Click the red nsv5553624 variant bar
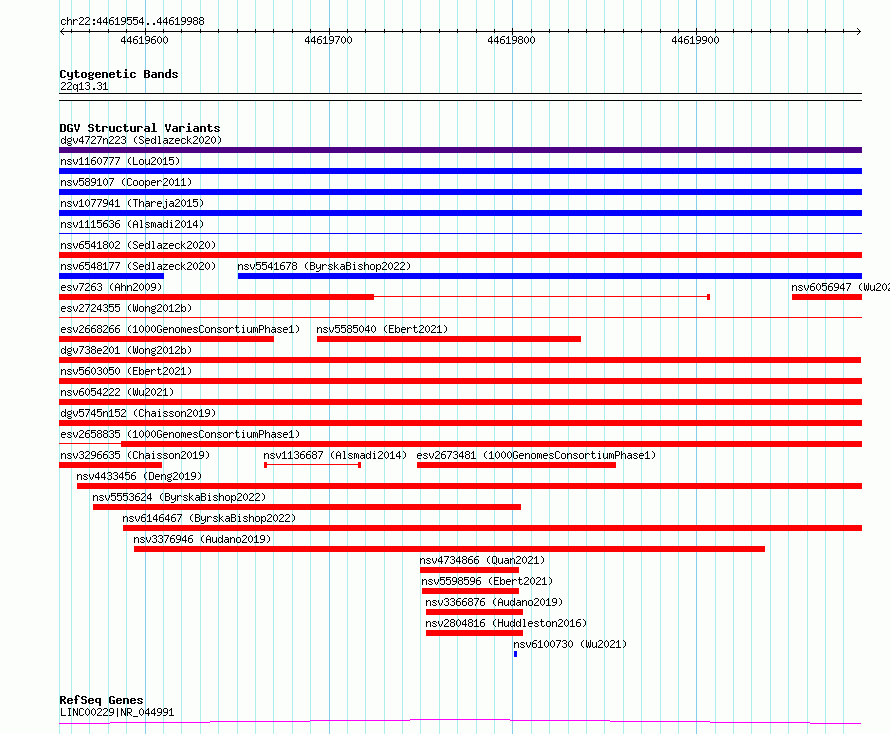The height and width of the screenshot is (734, 890). pos(307,507)
